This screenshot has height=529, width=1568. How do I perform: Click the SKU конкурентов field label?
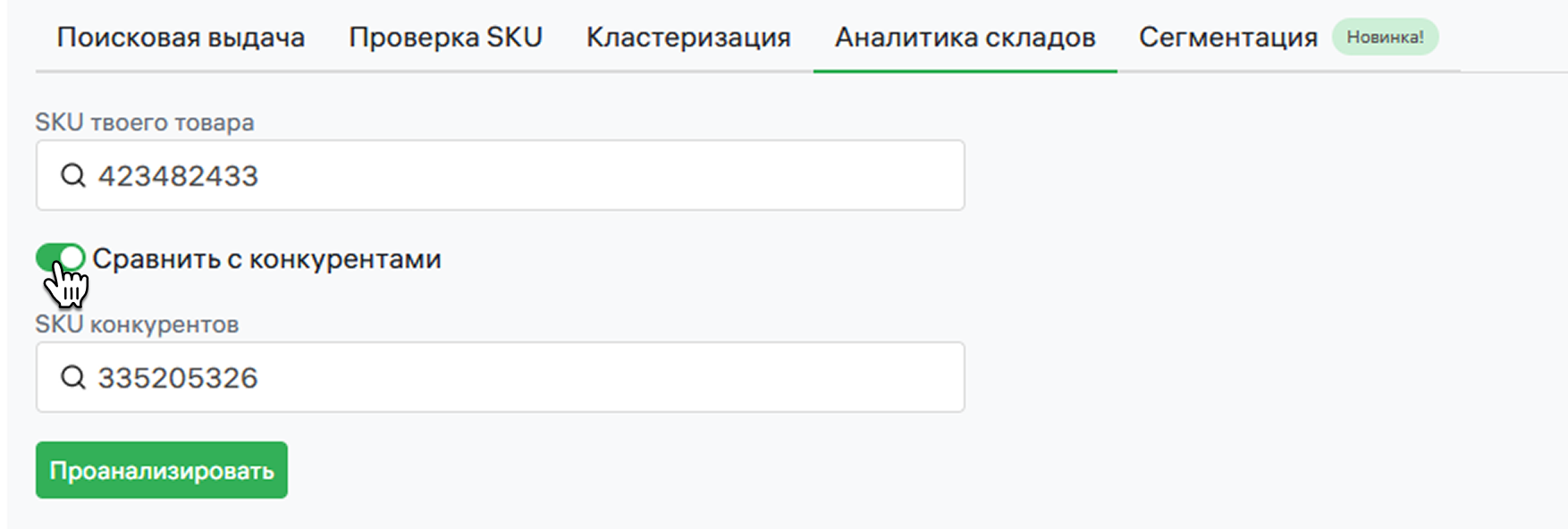[x=137, y=324]
